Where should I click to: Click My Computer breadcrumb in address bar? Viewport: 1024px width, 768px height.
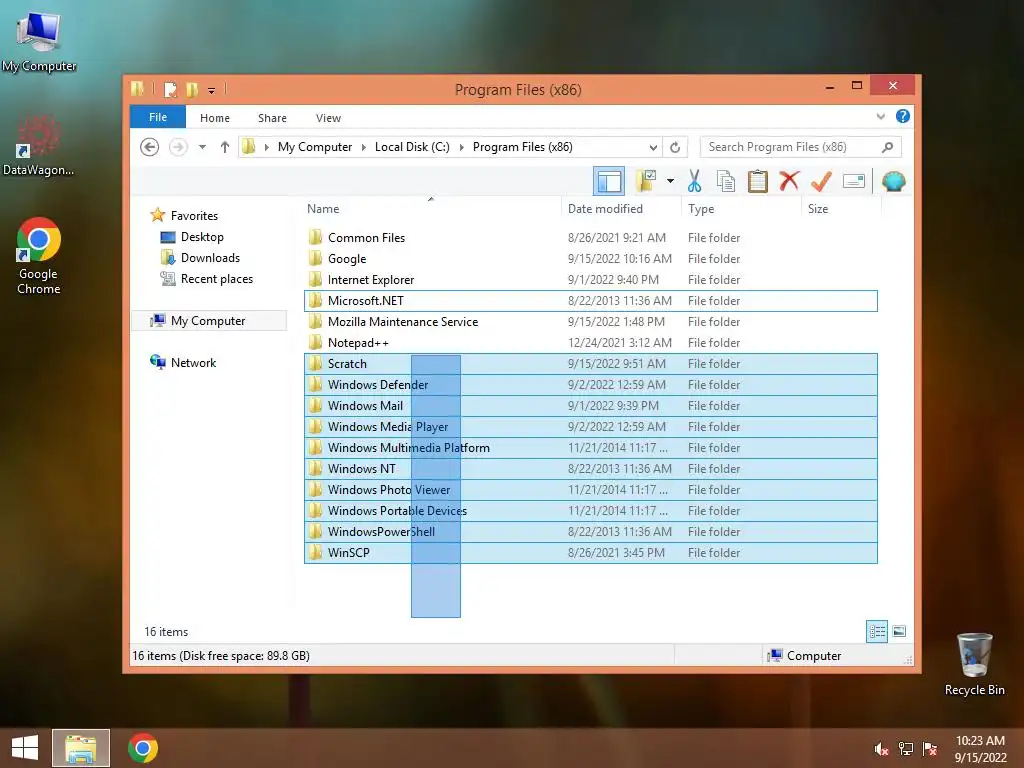(315, 147)
